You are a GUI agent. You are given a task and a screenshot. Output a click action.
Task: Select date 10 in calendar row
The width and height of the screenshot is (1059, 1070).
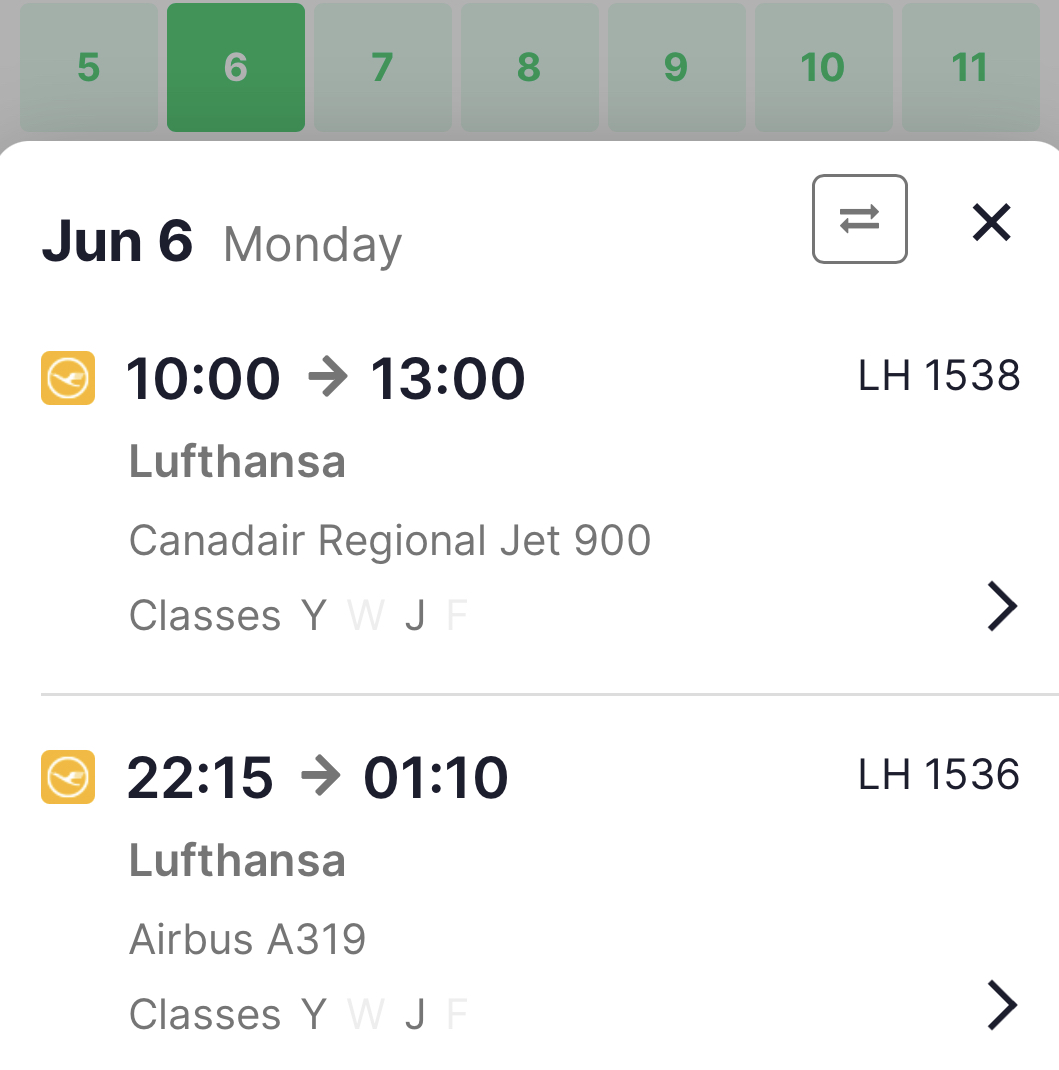point(823,68)
